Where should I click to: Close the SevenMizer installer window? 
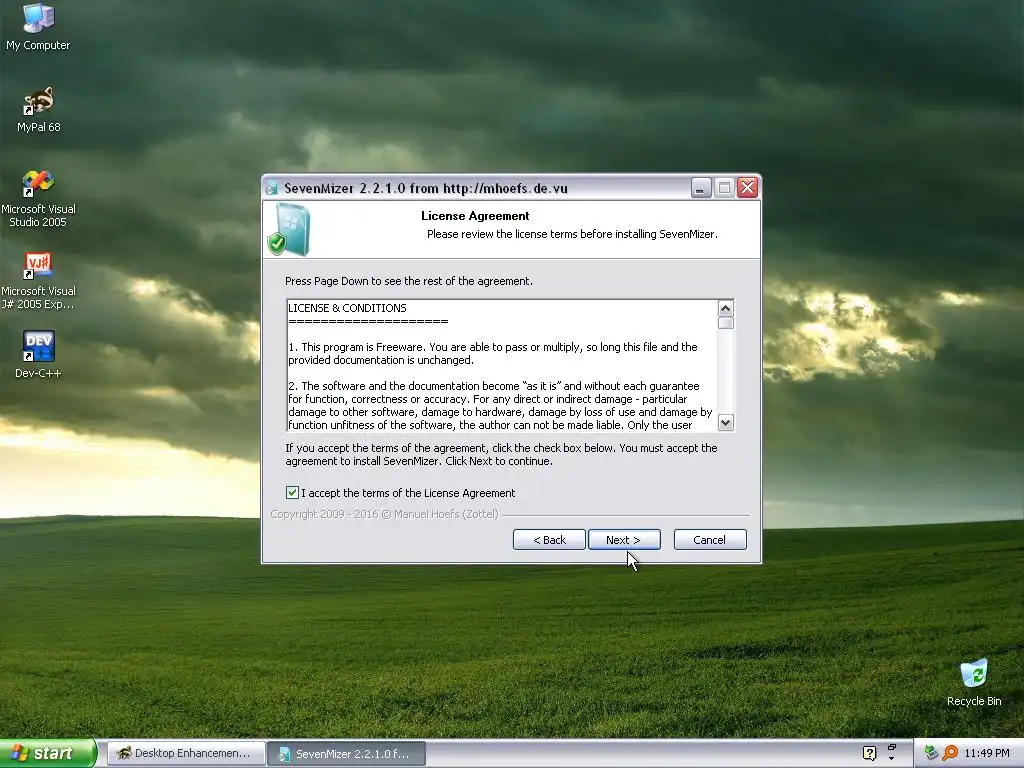[747, 188]
